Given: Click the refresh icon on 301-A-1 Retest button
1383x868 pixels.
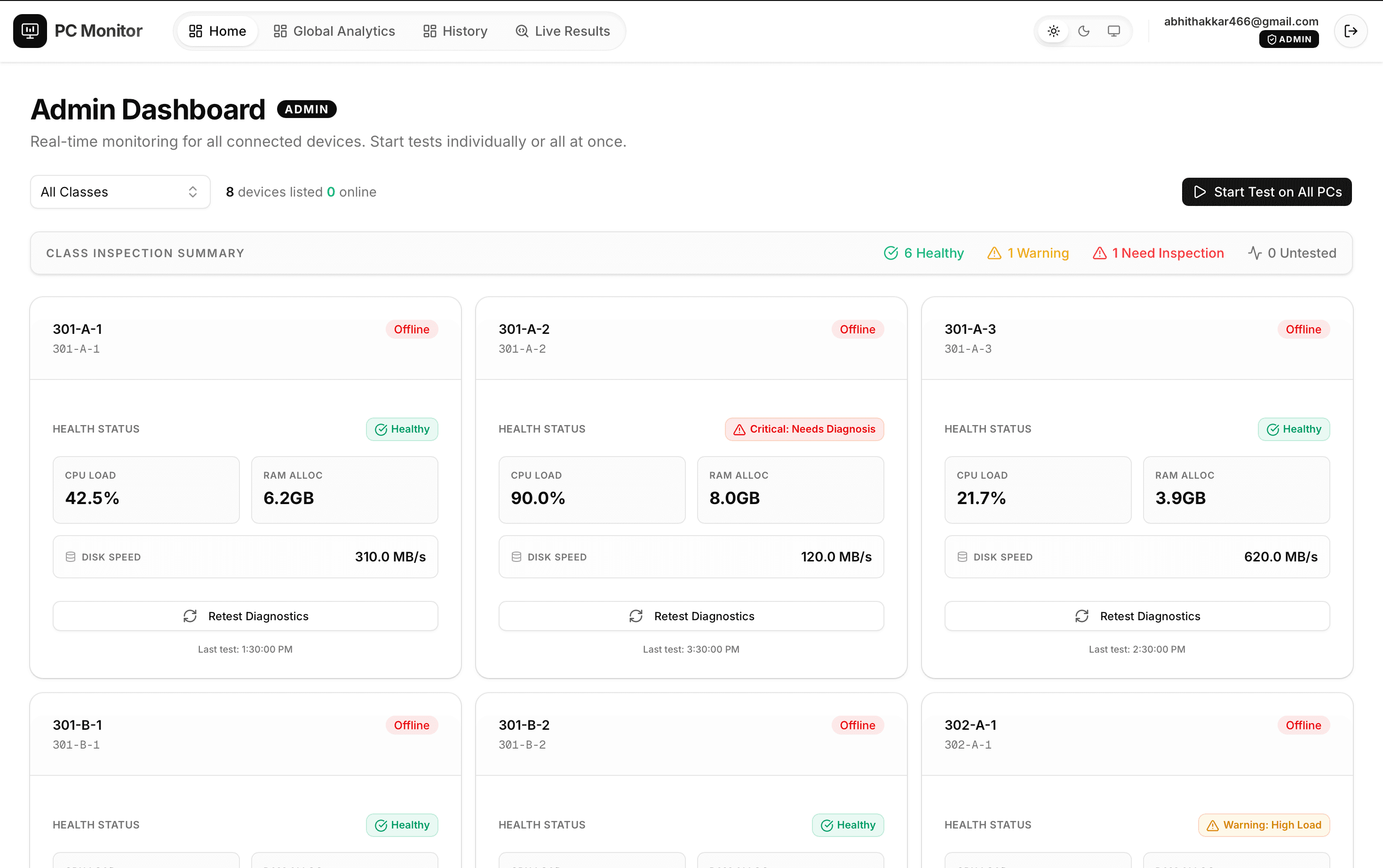Looking at the screenshot, I should click(190, 616).
